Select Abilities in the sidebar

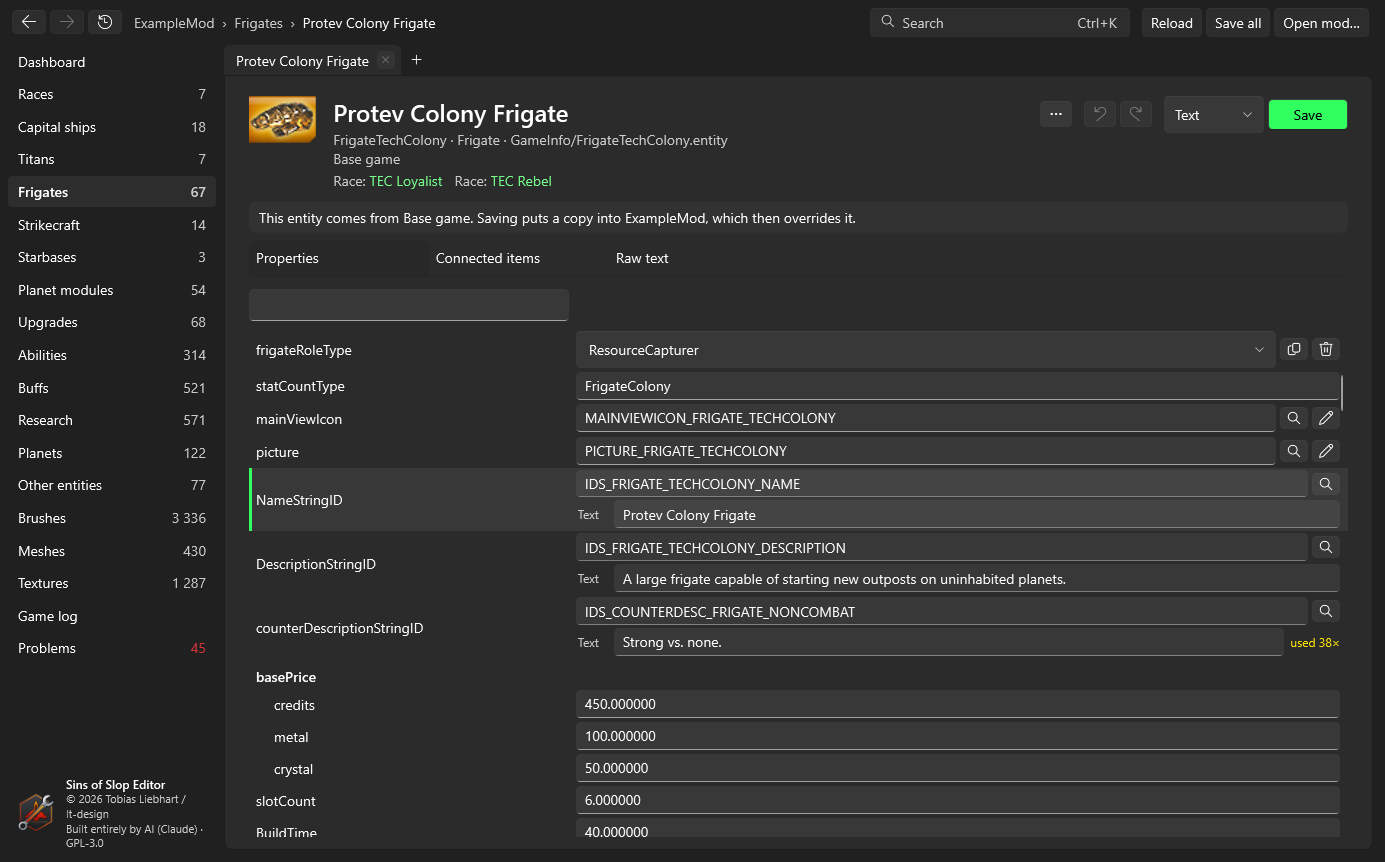click(112, 355)
